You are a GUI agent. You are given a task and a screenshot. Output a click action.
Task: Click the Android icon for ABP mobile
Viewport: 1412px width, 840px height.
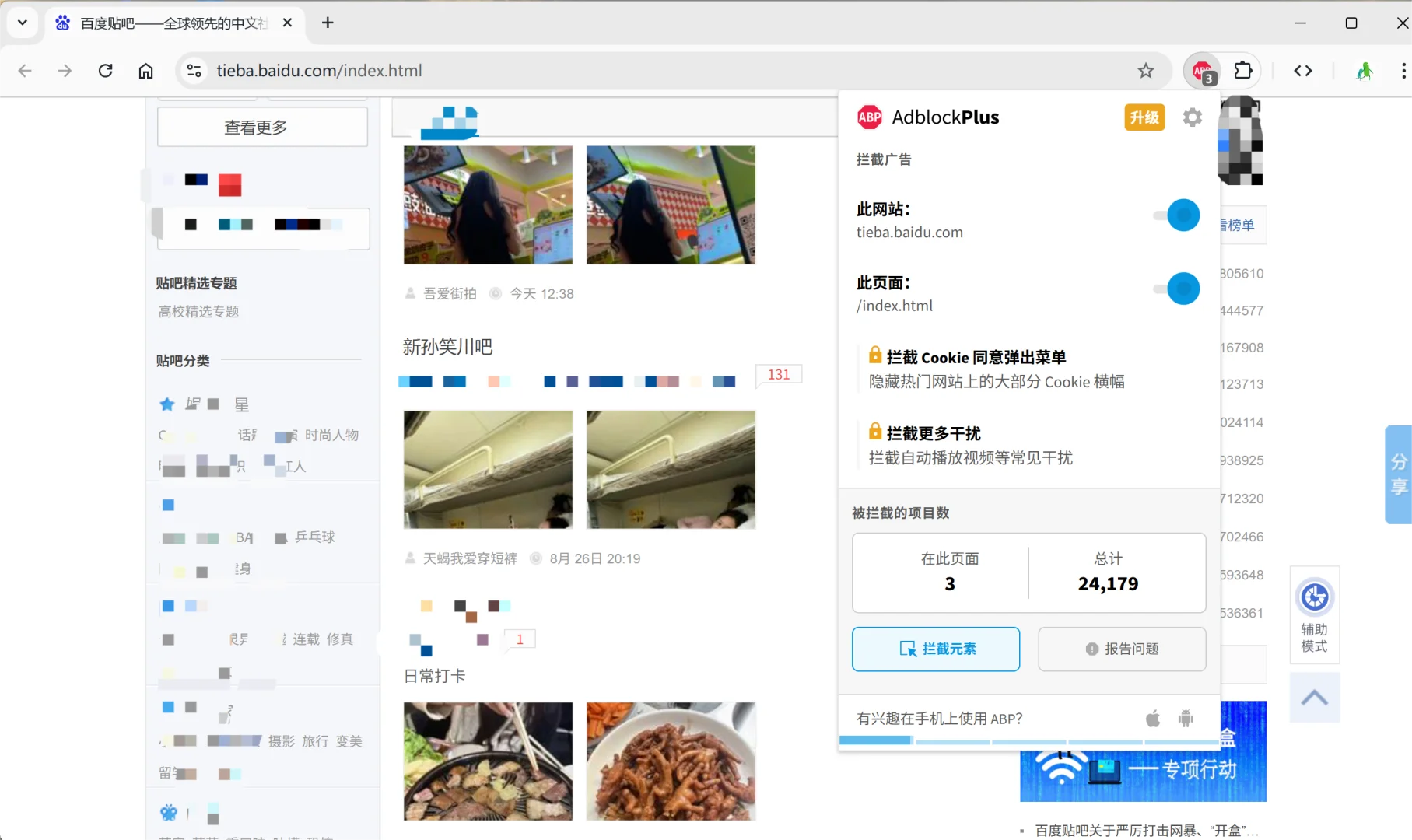[1184, 719]
